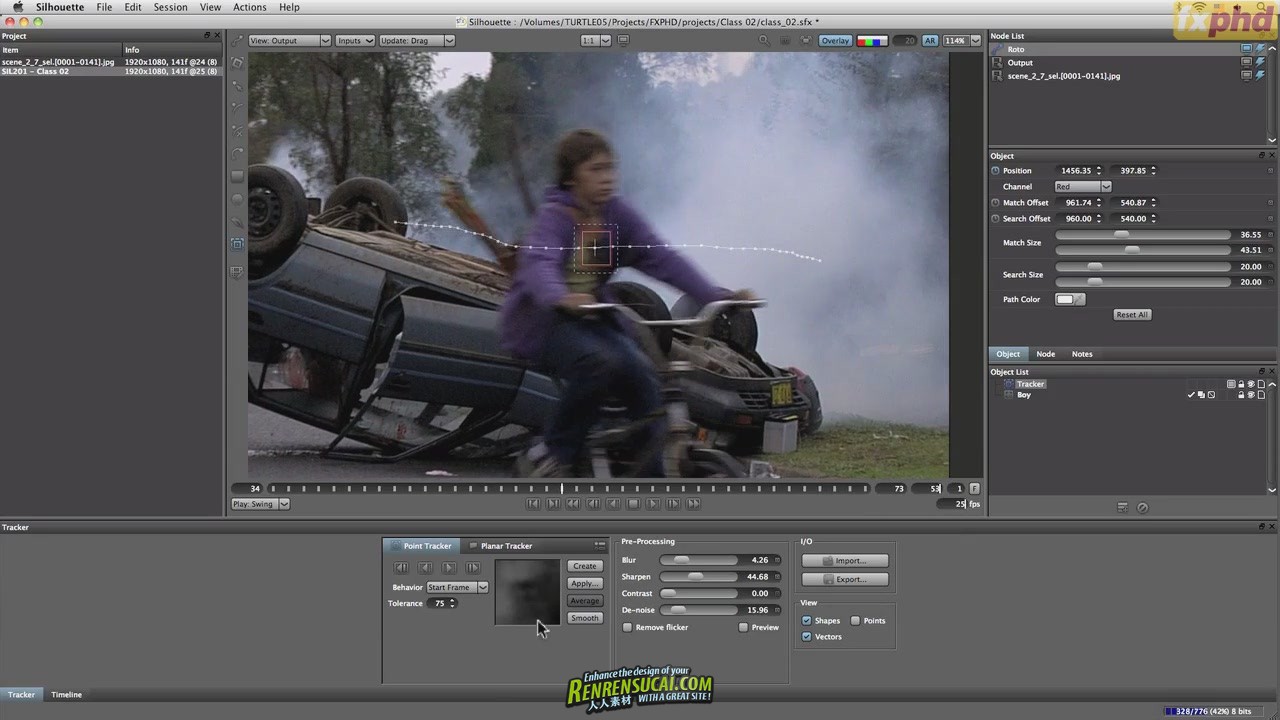Toggle visibility eye of Tracker object
The image size is (1280, 720).
pyautogui.click(x=1251, y=384)
